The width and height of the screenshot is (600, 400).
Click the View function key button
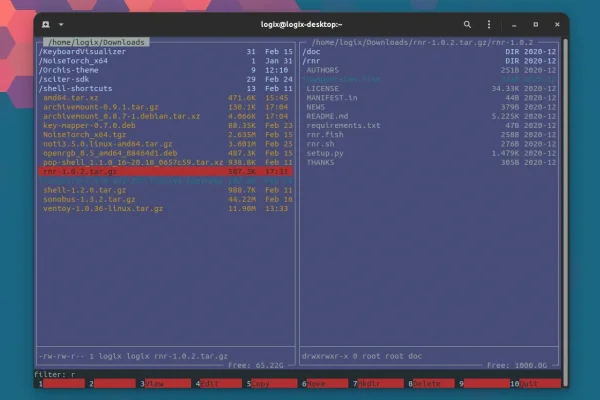point(168,383)
